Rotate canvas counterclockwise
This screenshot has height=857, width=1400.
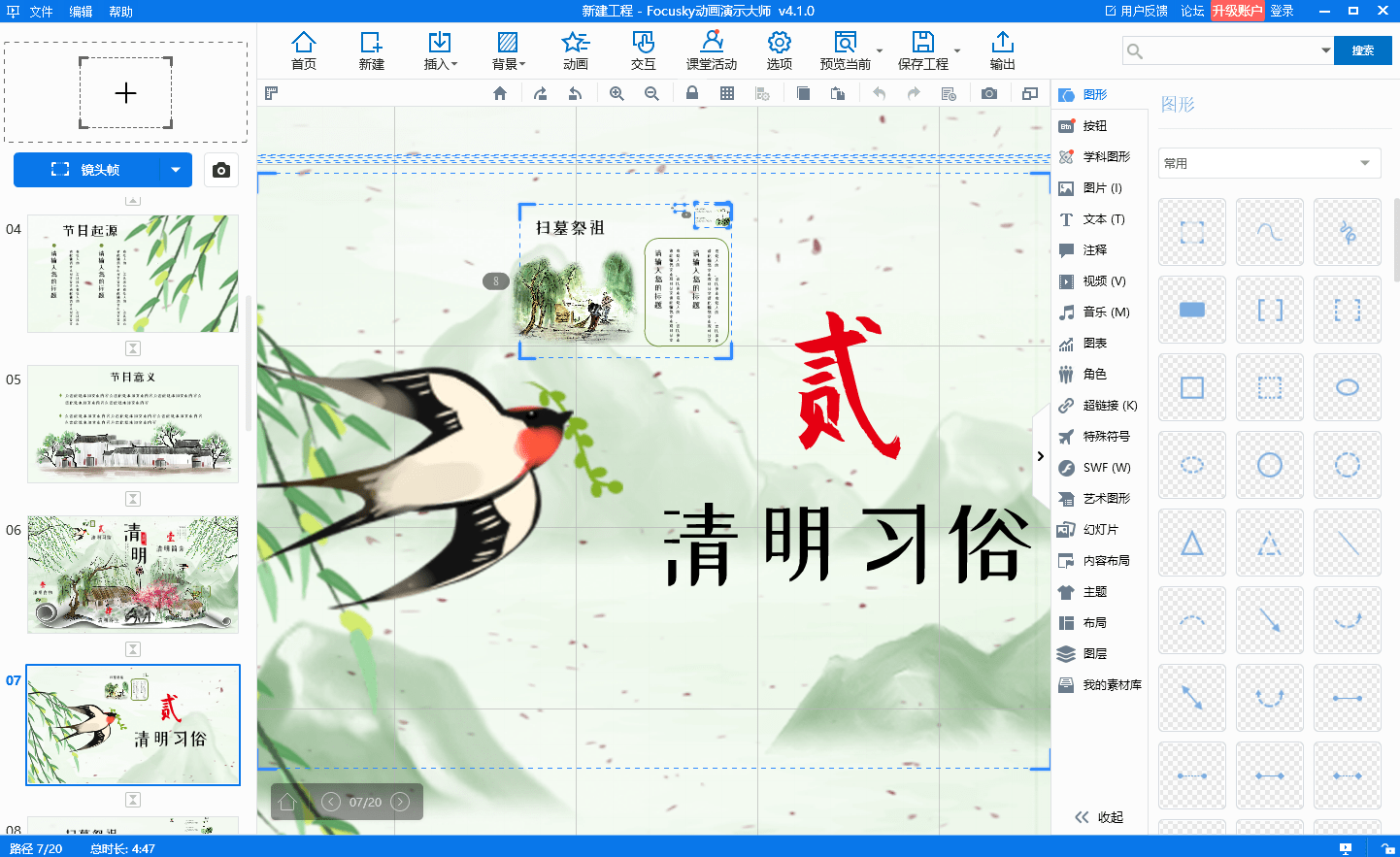coord(576,93)
